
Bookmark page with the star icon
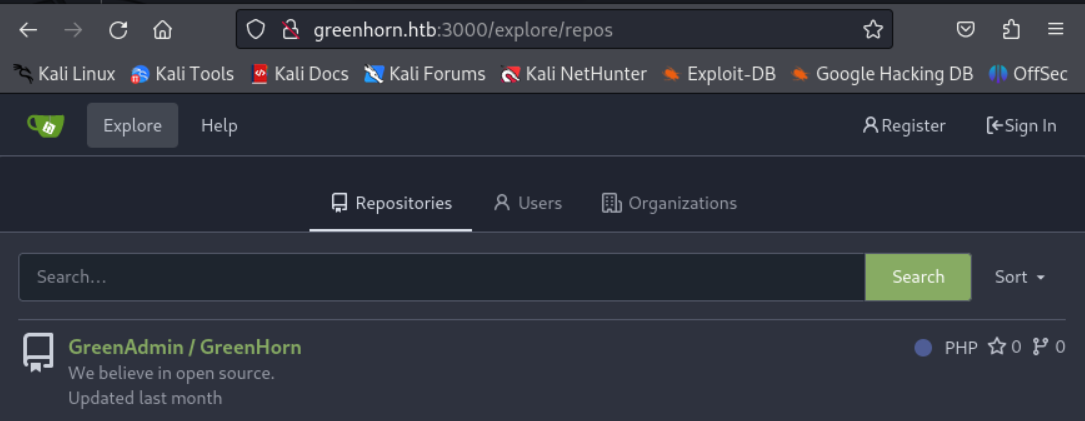pyautogui.click(x=872, y=30)
